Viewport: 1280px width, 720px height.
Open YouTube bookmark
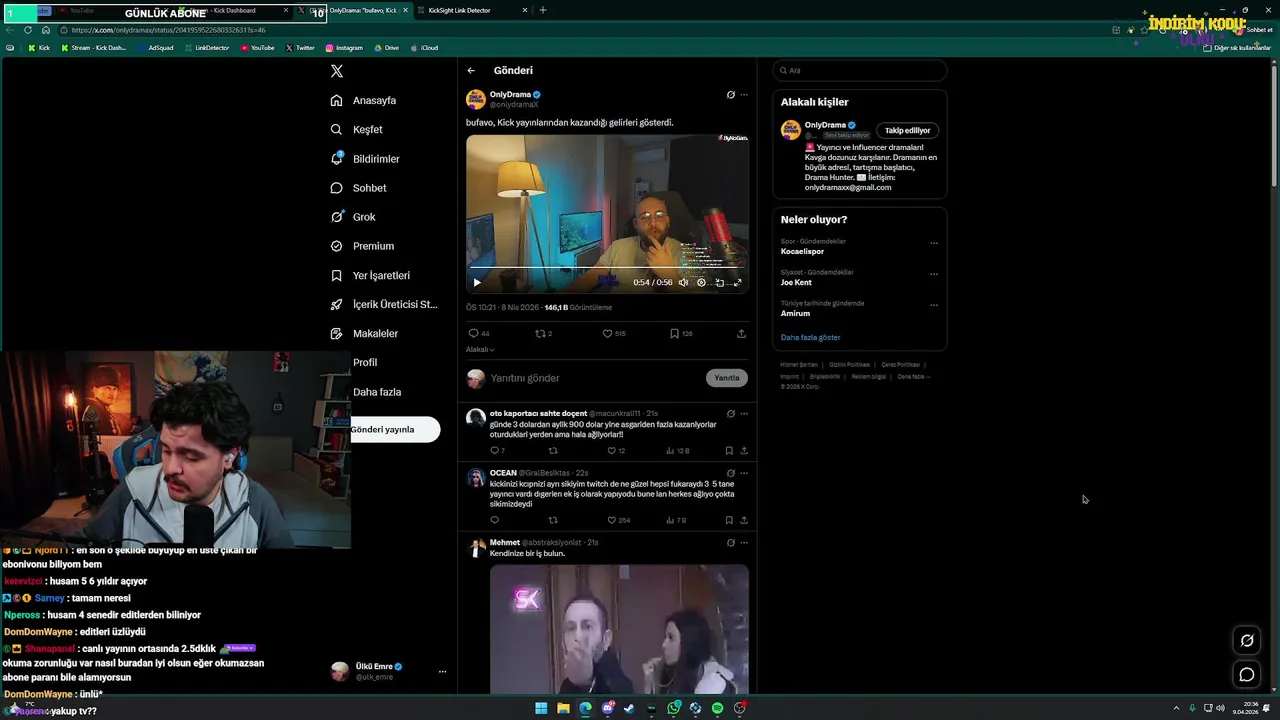click(257, 48)
